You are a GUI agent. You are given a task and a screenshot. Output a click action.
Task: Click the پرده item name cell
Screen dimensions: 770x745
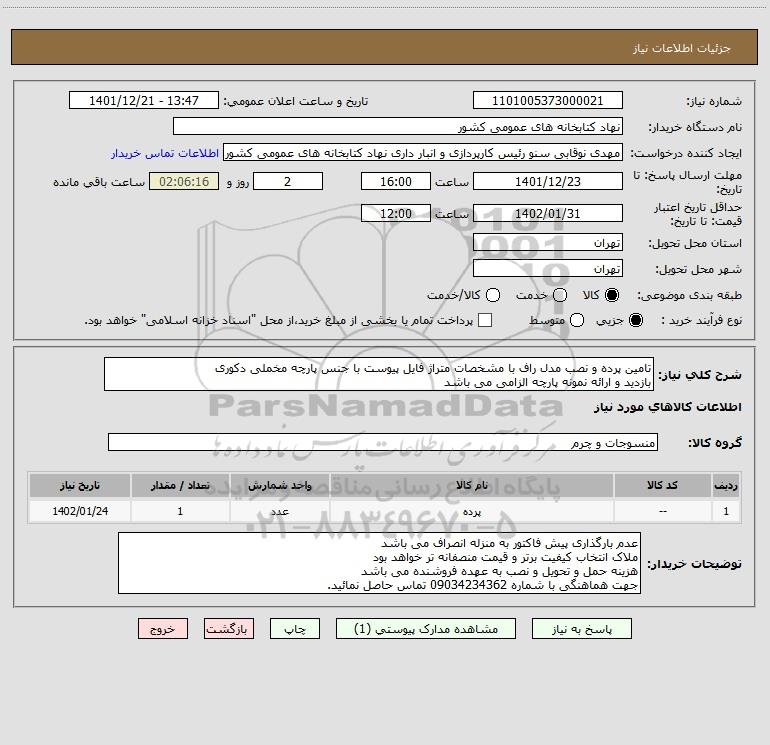click(x=471, y=511)
